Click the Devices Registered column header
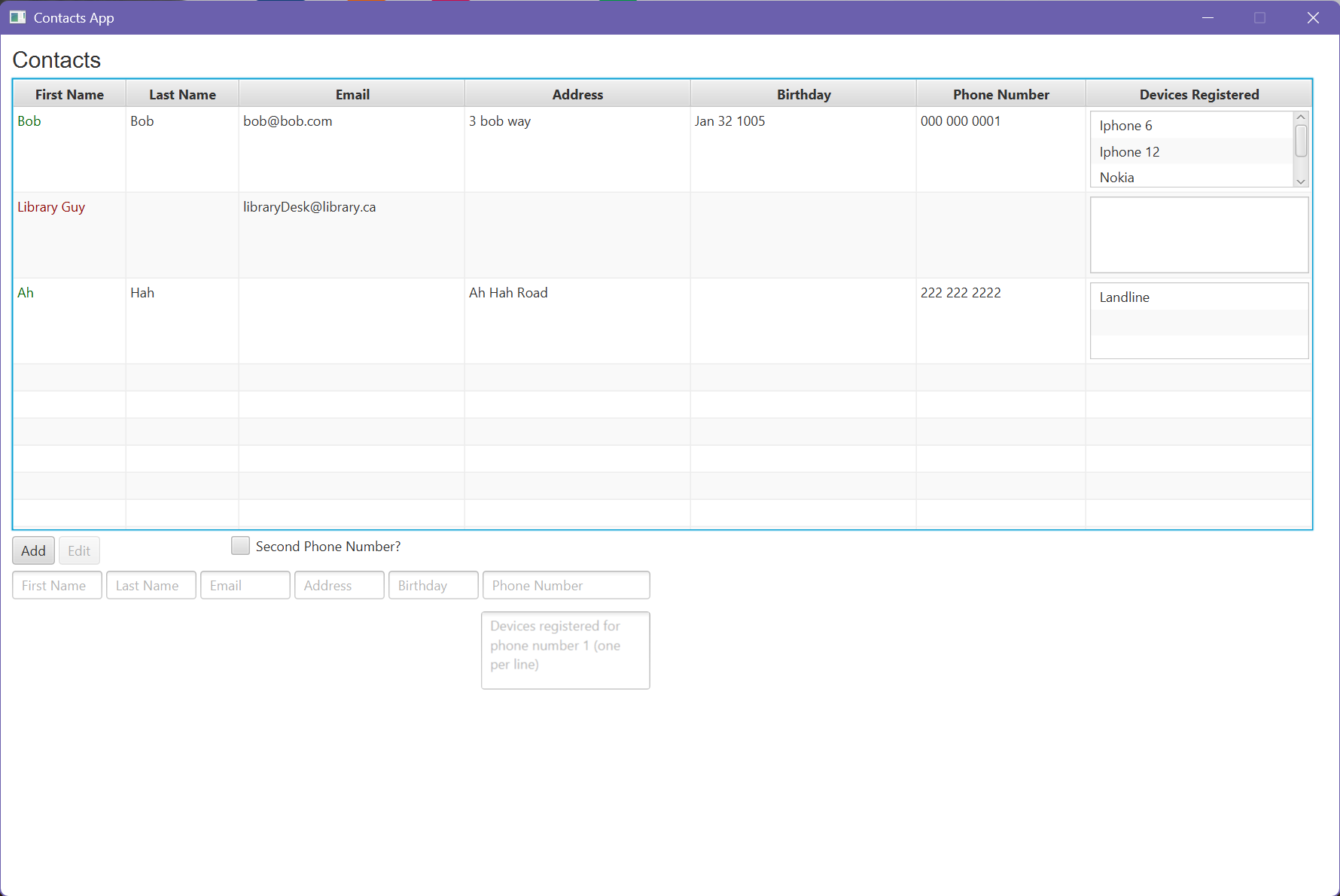Viewport: 1340px width, 896px height. point(1198,94)
